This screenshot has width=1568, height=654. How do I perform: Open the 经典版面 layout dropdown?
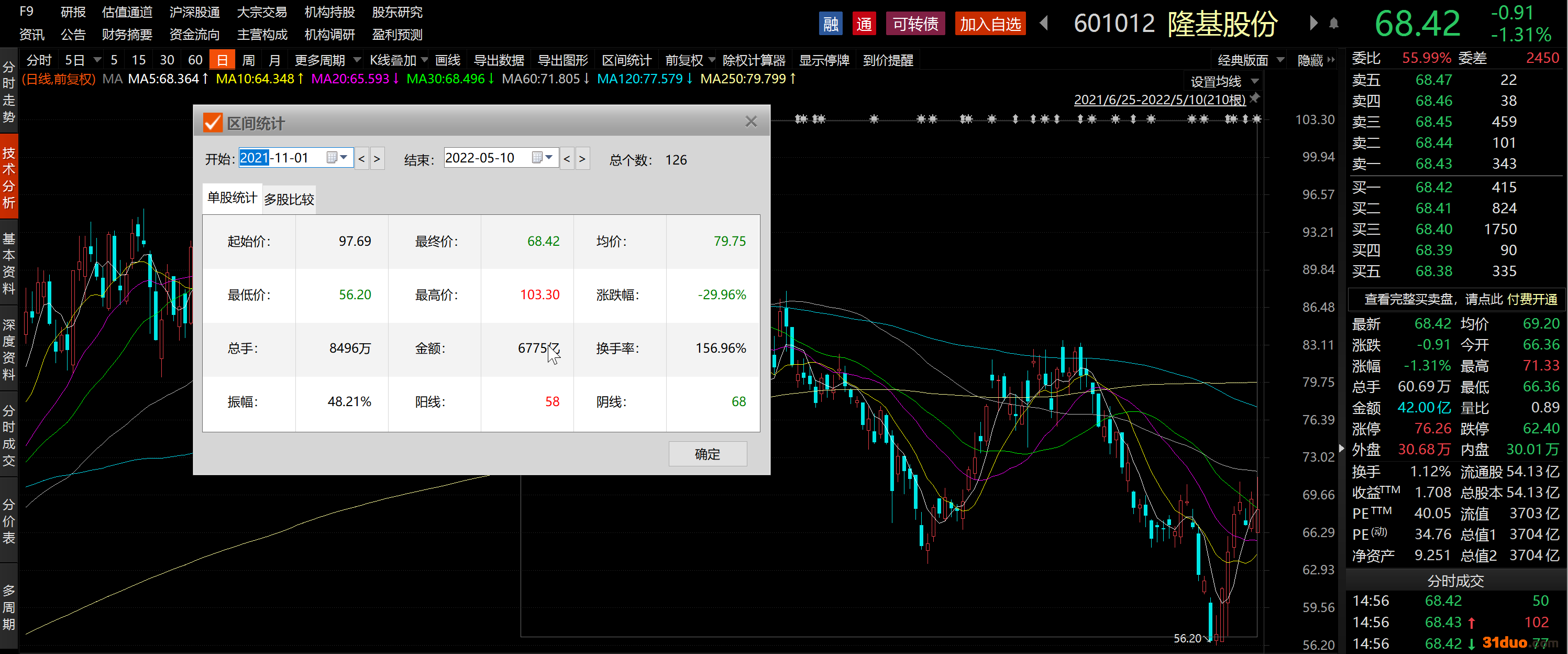pyautogui.click(x=1250, y=60)
